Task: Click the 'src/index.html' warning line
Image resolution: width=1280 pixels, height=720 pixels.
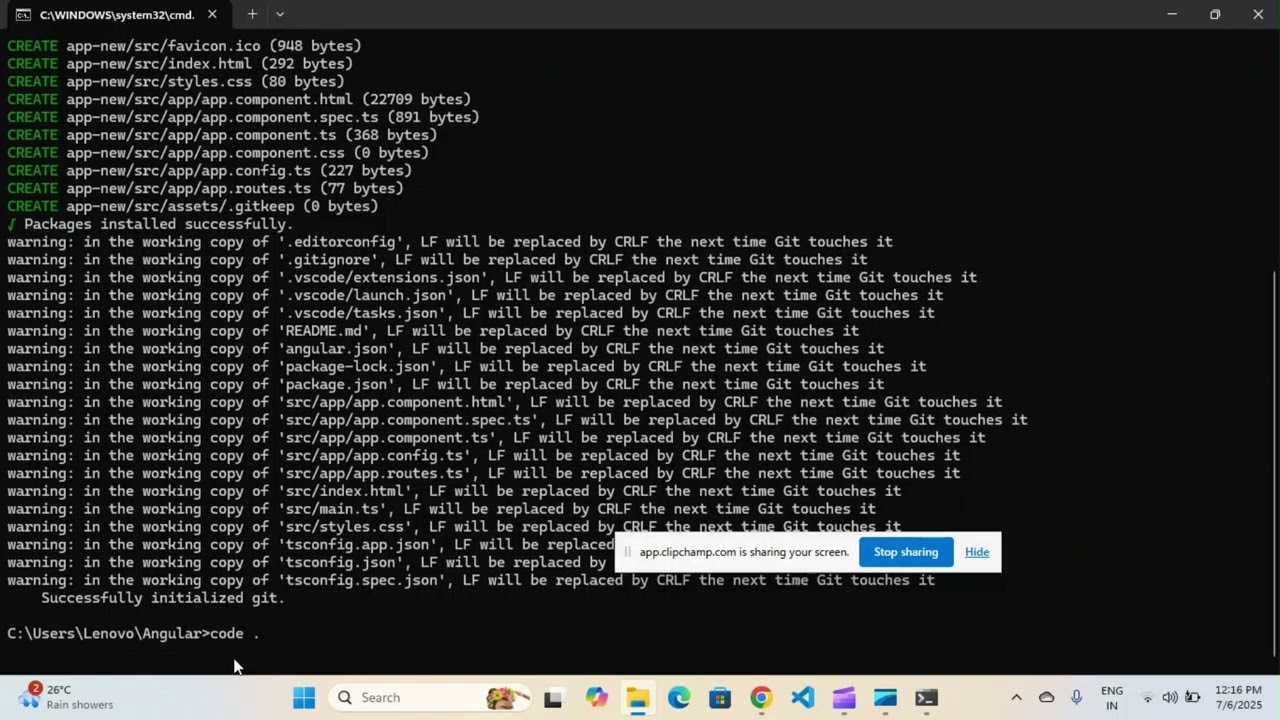Action: (x=454, y=491)
